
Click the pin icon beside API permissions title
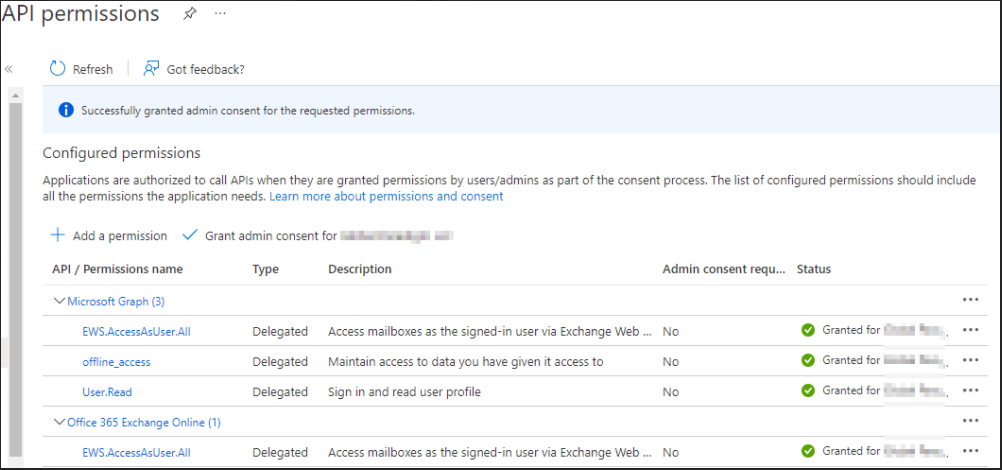coord(190,14)
